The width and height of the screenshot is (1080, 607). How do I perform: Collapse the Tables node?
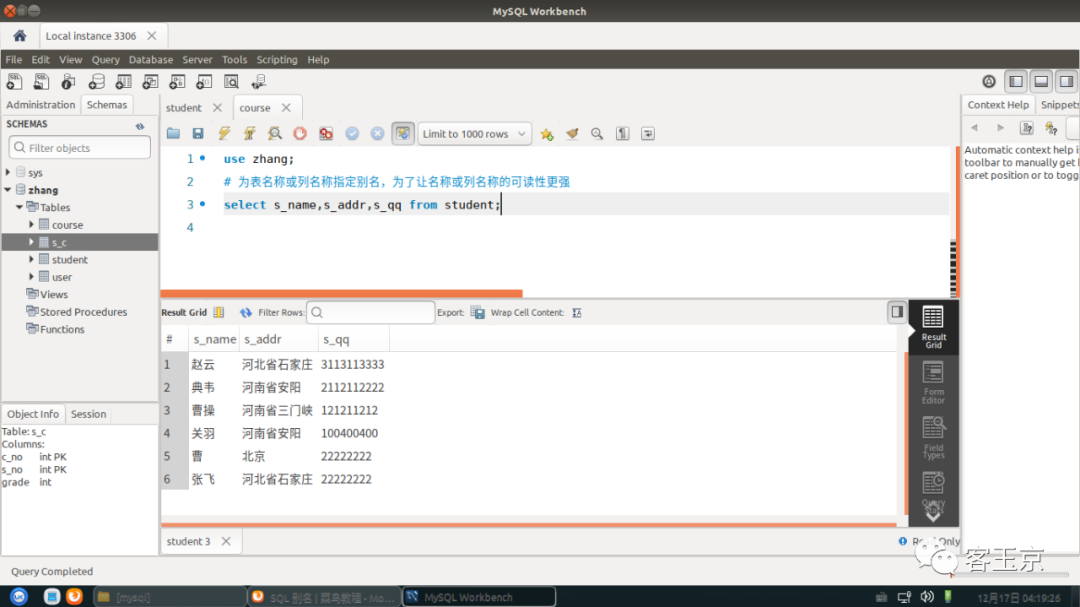(x=19, y=207)
